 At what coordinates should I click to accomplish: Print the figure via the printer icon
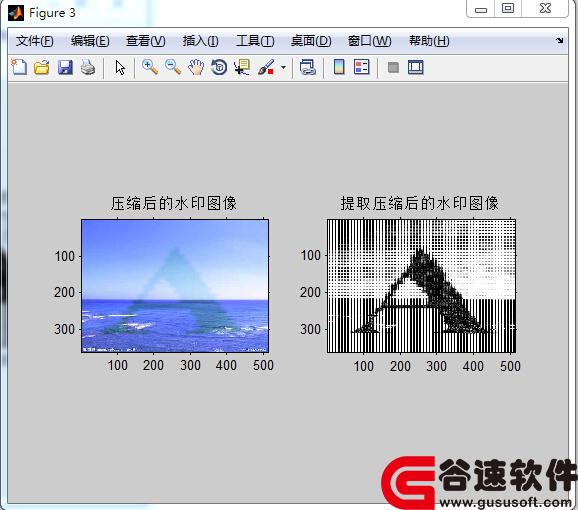click(88, 67)
